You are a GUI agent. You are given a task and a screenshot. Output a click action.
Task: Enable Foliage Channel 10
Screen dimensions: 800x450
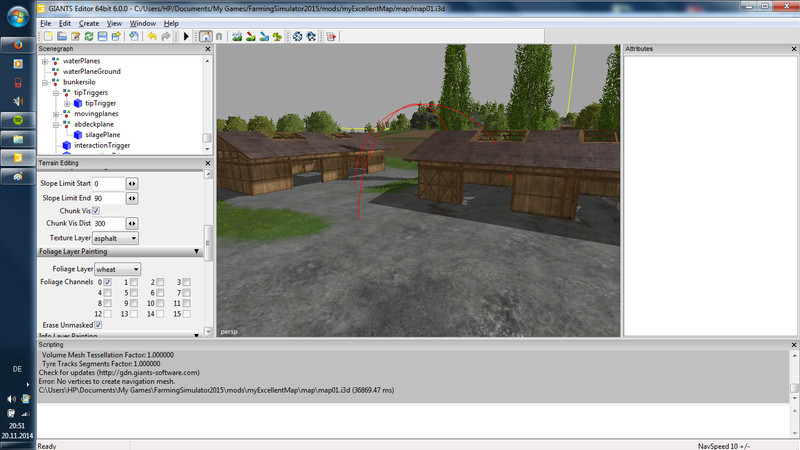coord(160,304)
